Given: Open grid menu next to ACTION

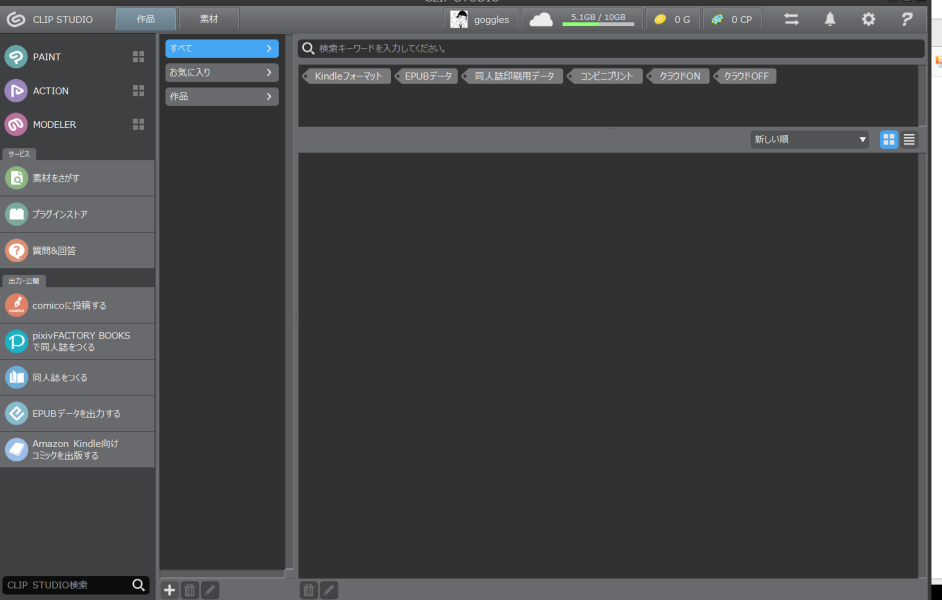Looking at the screenshot, I should (138, 91).
